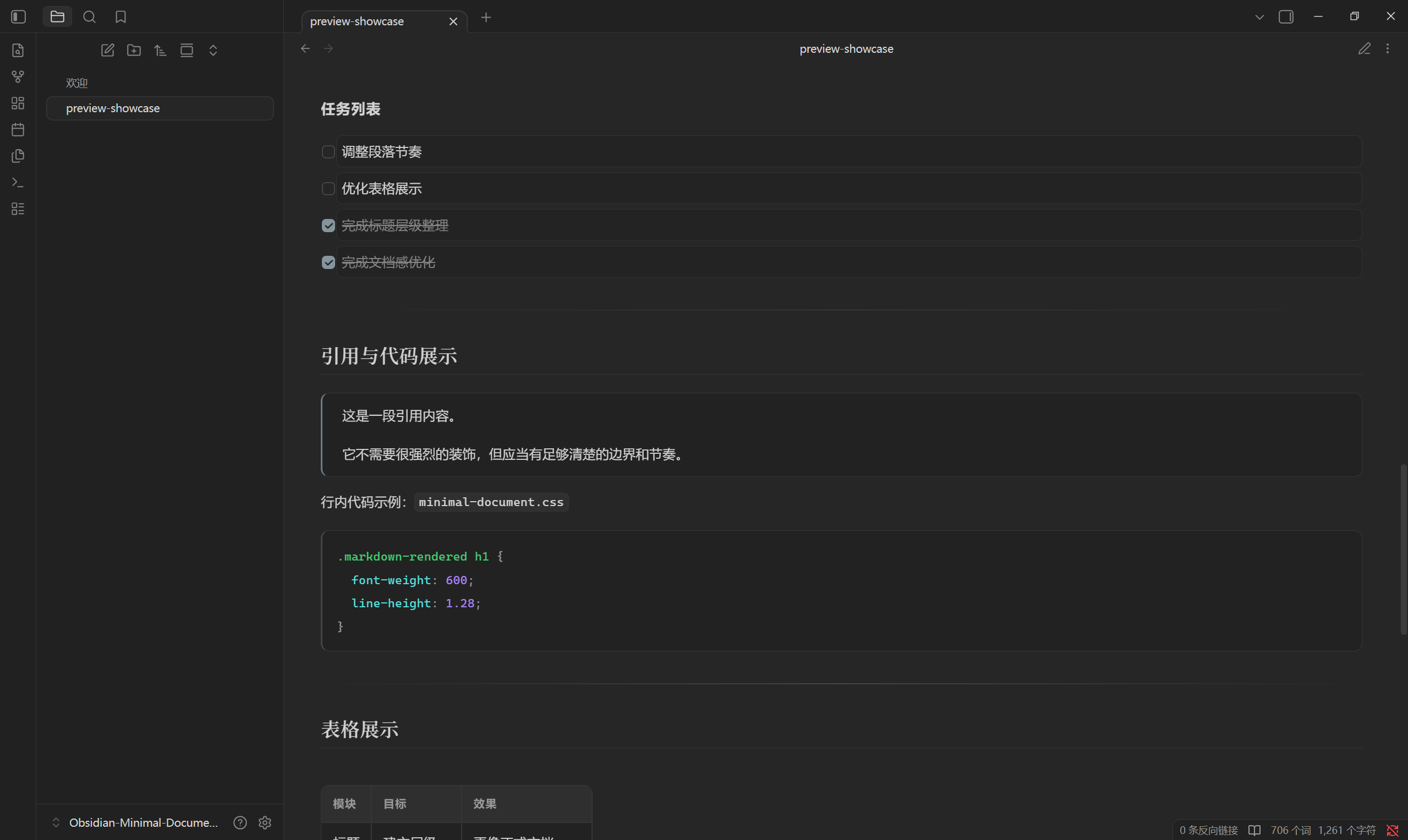Toggle reading view book icon in status bar
1408x840 pixels.
[1254, 831]
